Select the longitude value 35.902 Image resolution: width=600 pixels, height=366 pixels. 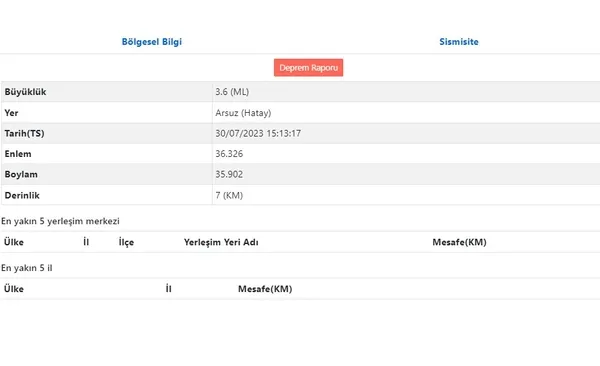click(229, 175)
